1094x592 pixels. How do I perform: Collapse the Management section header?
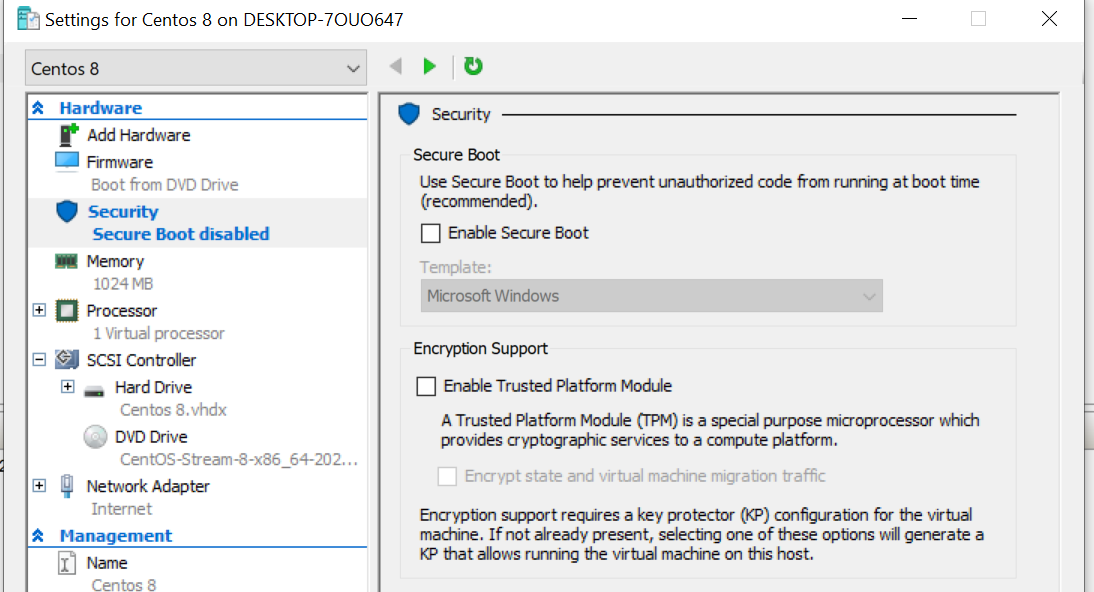pyautogui.click(x=38, y=535)
